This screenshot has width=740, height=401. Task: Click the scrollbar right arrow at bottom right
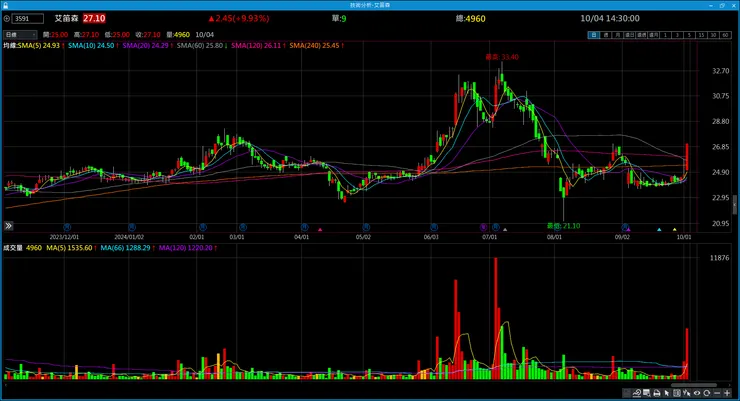coord(731,385)
